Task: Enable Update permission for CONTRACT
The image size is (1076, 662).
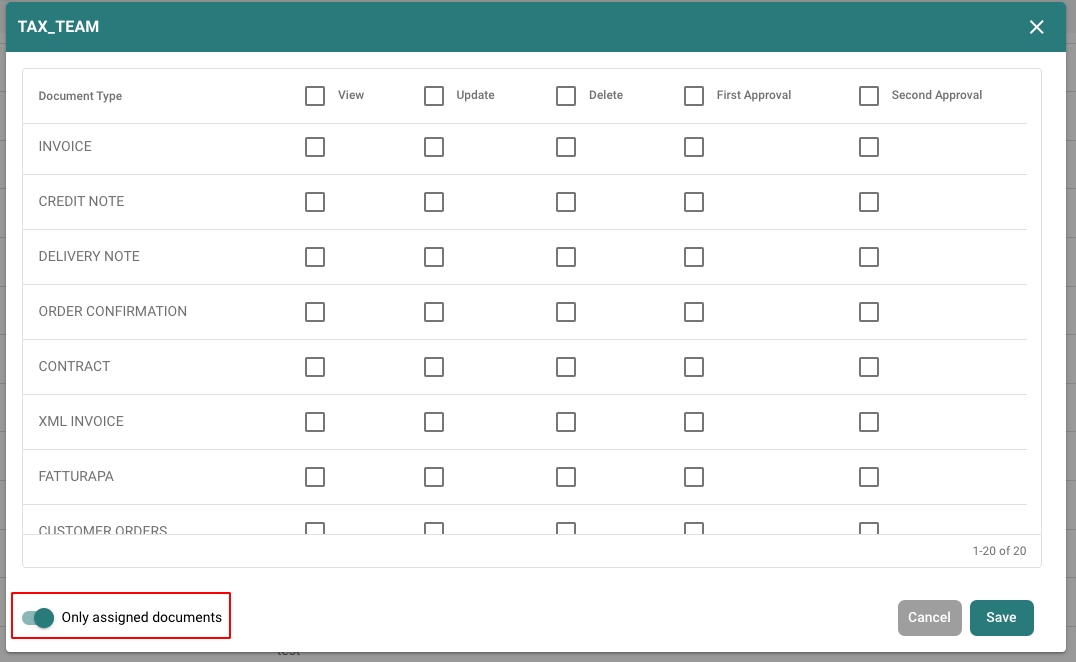Action: tap(434, 367)
